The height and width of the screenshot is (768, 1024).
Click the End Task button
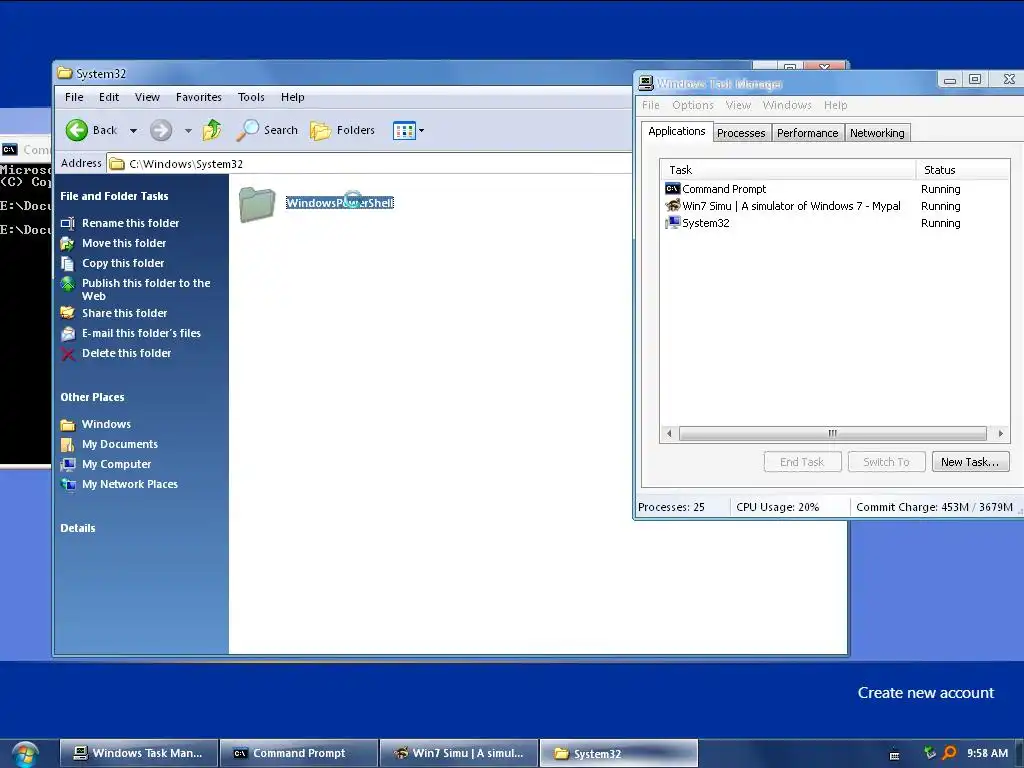pyautogui.click(x=802, y=462)
